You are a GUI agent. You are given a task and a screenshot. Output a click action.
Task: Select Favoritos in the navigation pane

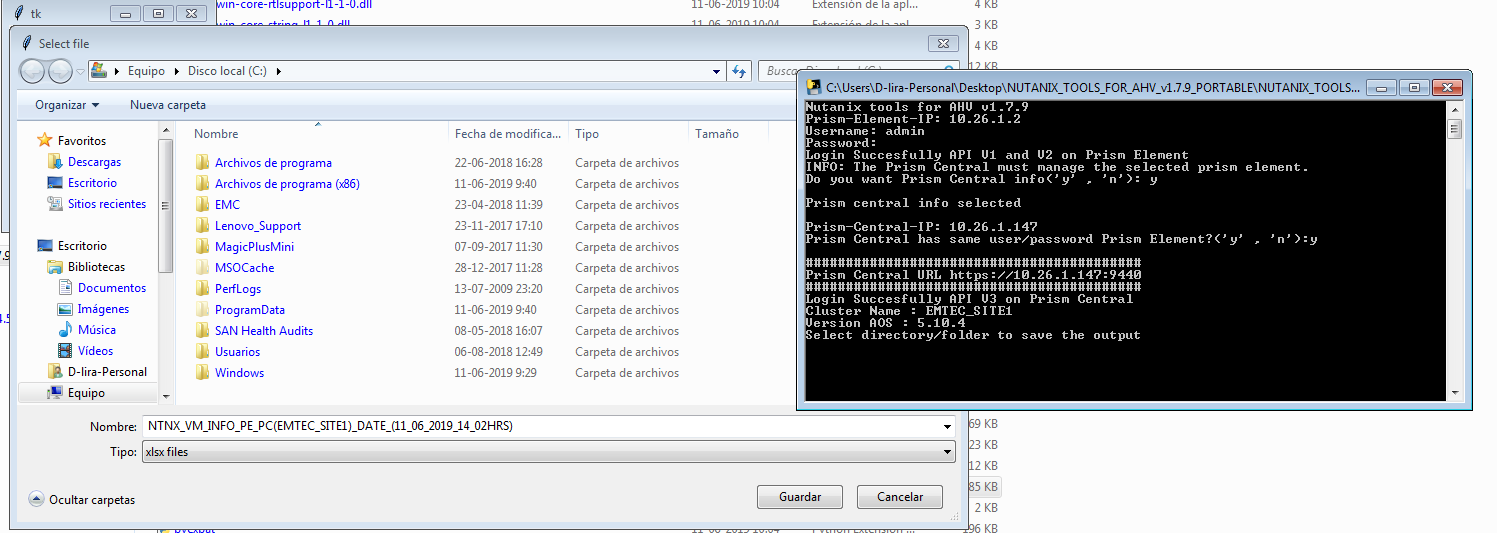point(82,141)
